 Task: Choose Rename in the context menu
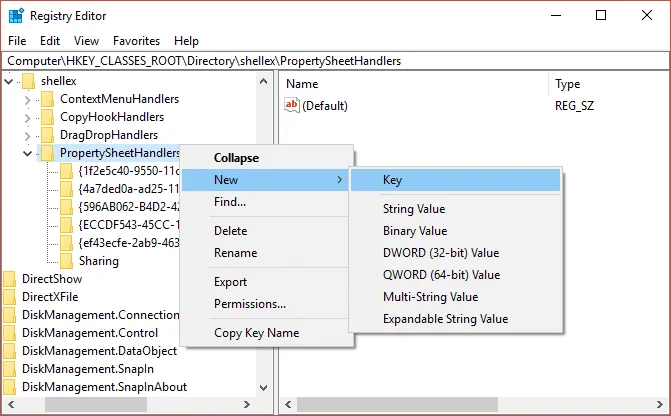(267, 253)
